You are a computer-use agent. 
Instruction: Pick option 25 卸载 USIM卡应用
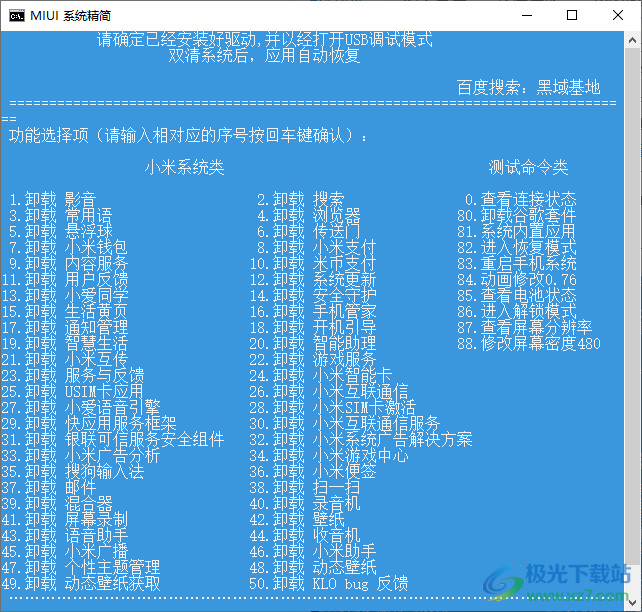click(x=73, y=391)
